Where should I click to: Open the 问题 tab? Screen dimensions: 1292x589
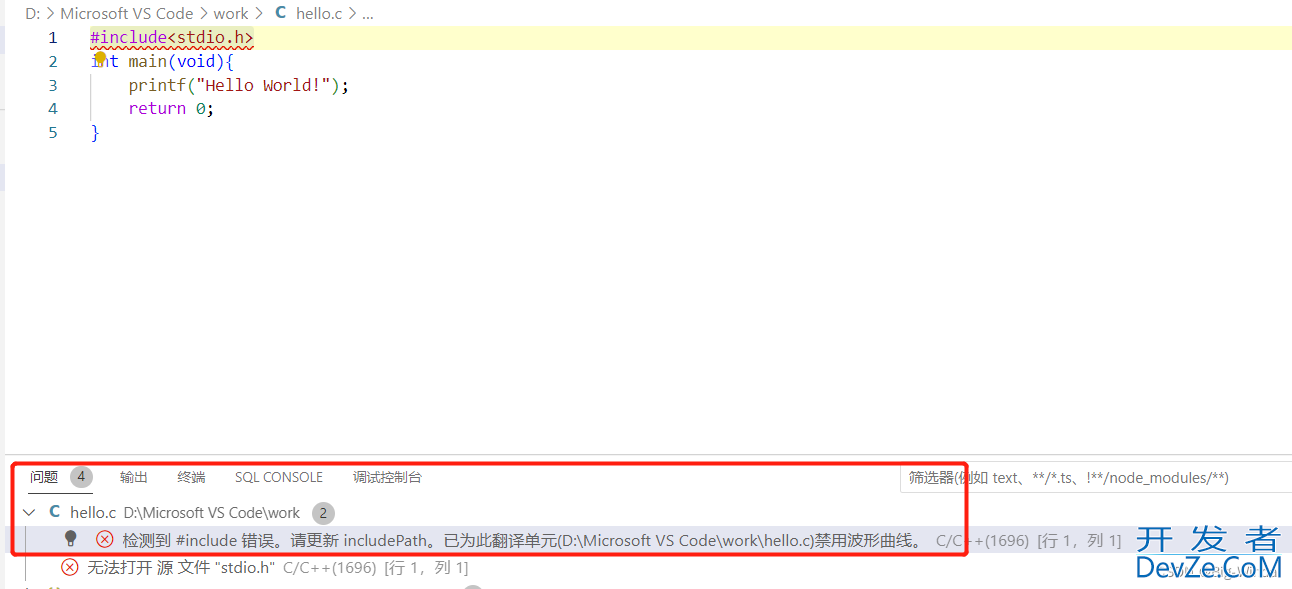point(44,477)
